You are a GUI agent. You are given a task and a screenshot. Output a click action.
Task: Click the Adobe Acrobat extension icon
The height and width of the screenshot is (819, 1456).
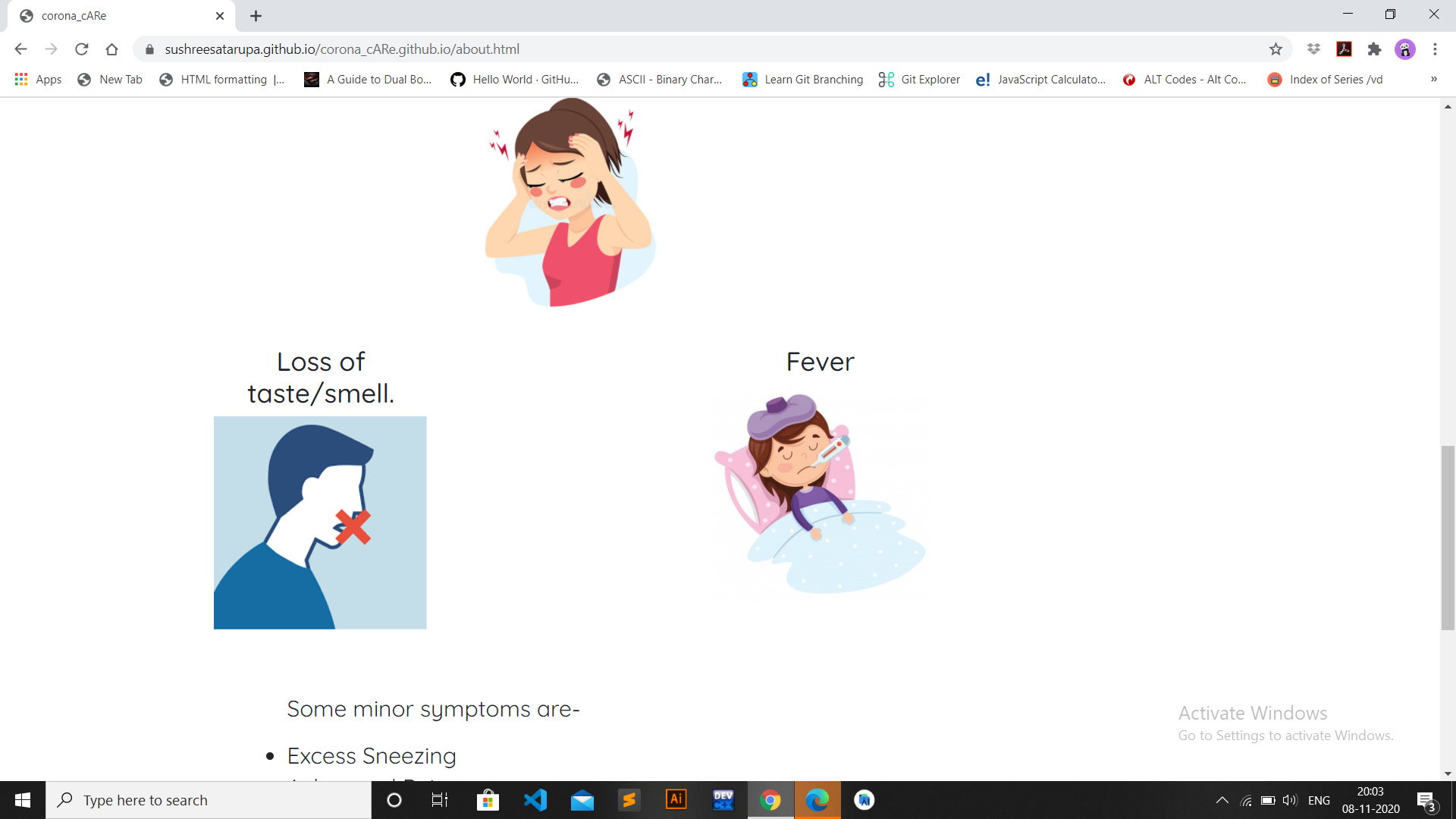click(x=1344, y=49)
